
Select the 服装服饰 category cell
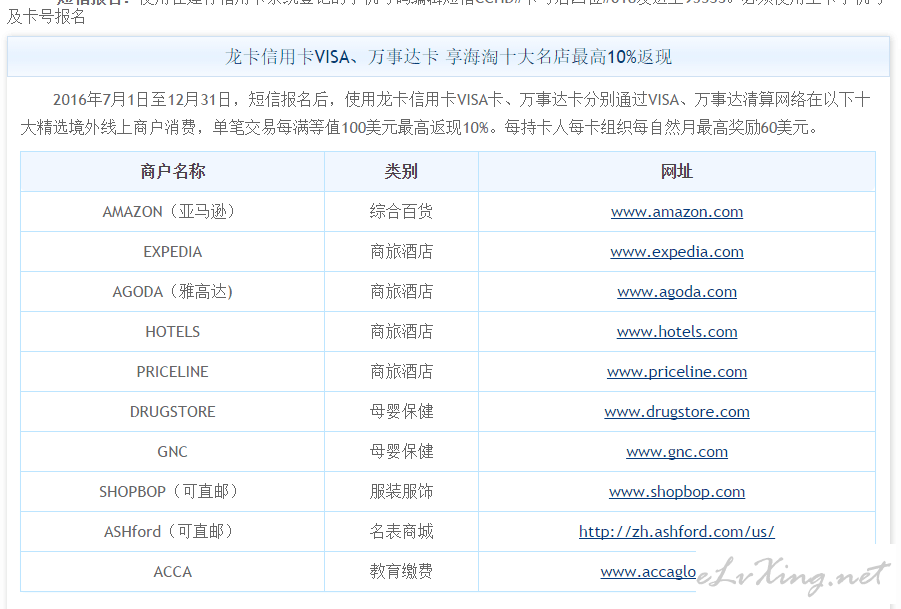401,492
